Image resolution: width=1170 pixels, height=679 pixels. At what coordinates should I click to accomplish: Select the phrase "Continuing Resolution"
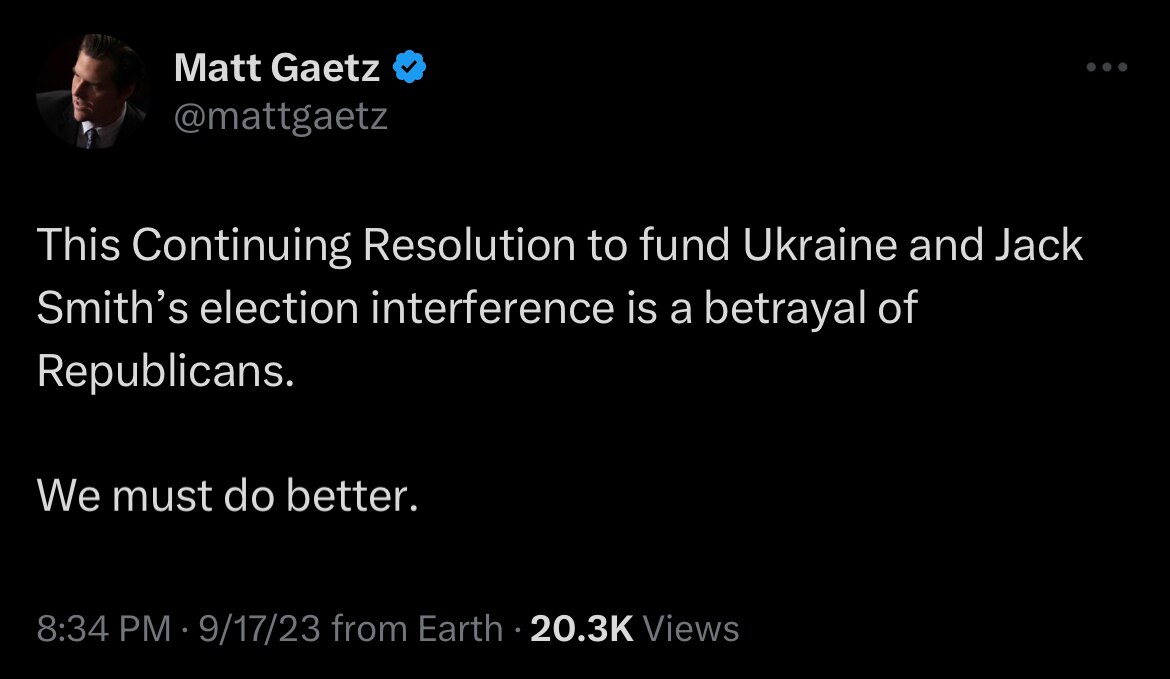coord(352,246)
